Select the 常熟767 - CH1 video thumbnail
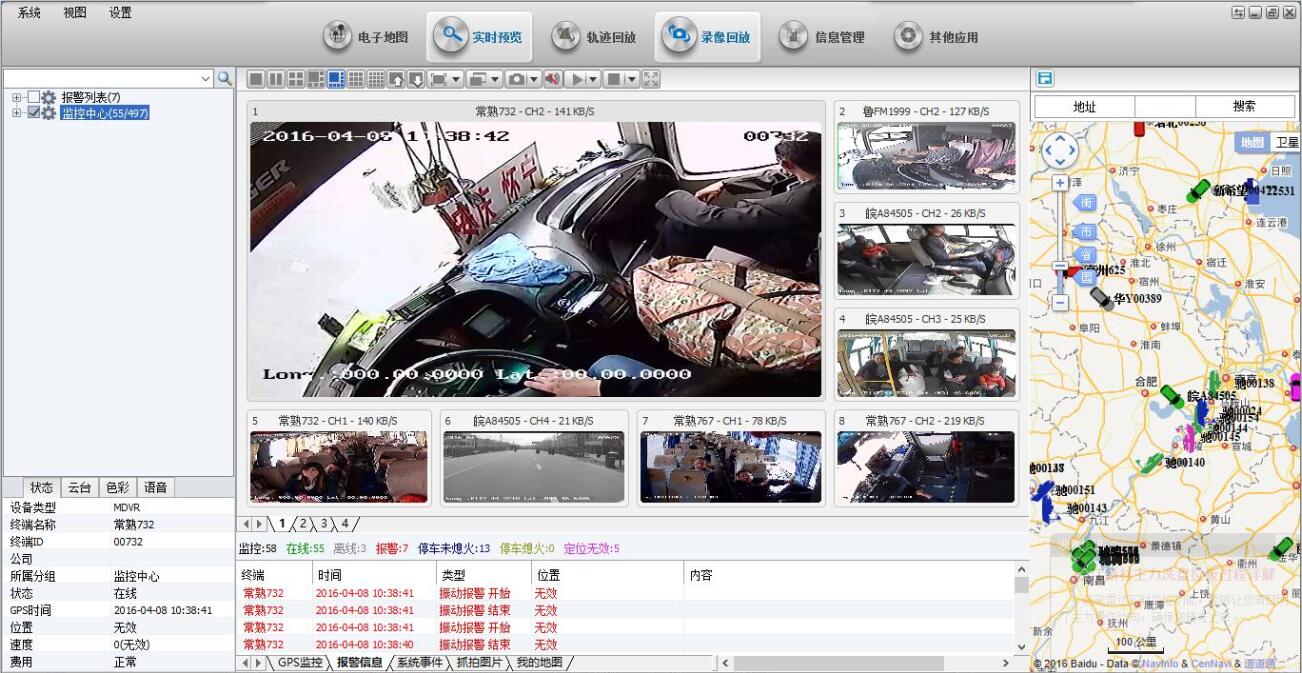Image resolution: width=1302 pixels, height=673 pixels. [x=730, y=466]
